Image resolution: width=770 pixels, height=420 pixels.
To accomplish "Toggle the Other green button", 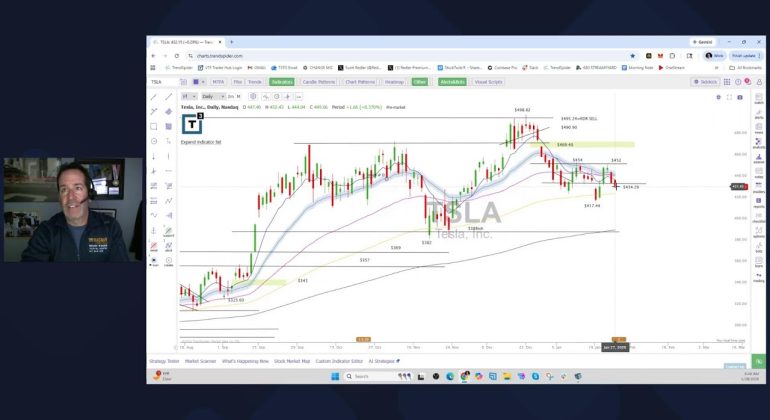I will coord(419,81).
